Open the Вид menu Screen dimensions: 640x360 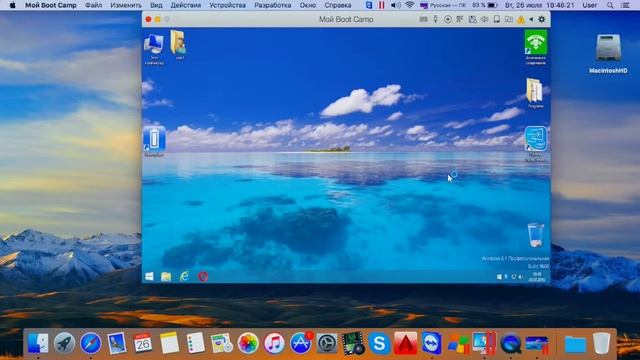[156, 5]
